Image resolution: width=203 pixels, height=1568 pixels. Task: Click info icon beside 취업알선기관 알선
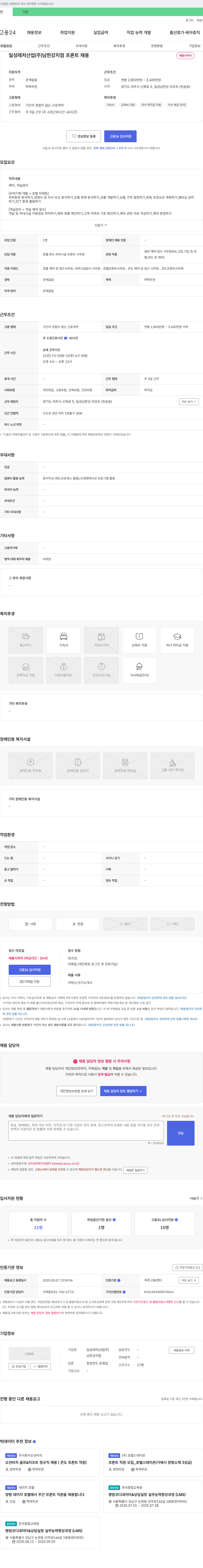114,1220
